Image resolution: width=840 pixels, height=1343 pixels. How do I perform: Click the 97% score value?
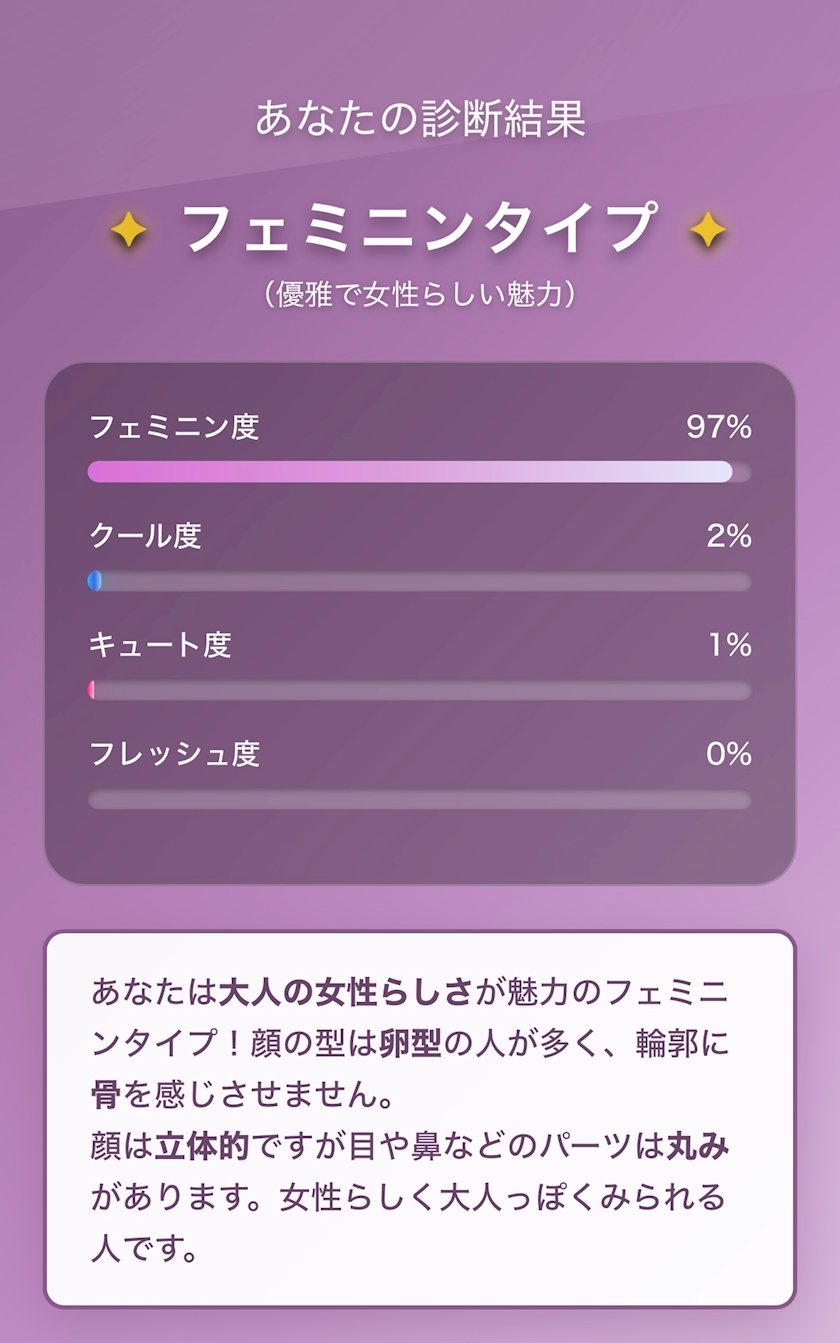click(x=718, y=427)
